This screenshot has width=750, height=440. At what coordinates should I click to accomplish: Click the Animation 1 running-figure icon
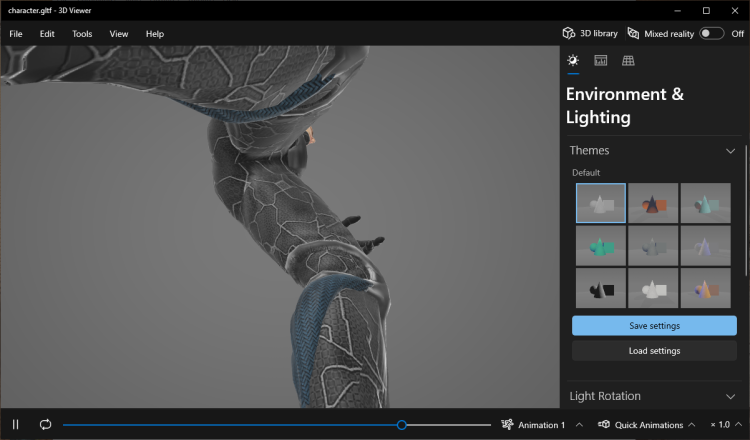[x=508, y=425]
